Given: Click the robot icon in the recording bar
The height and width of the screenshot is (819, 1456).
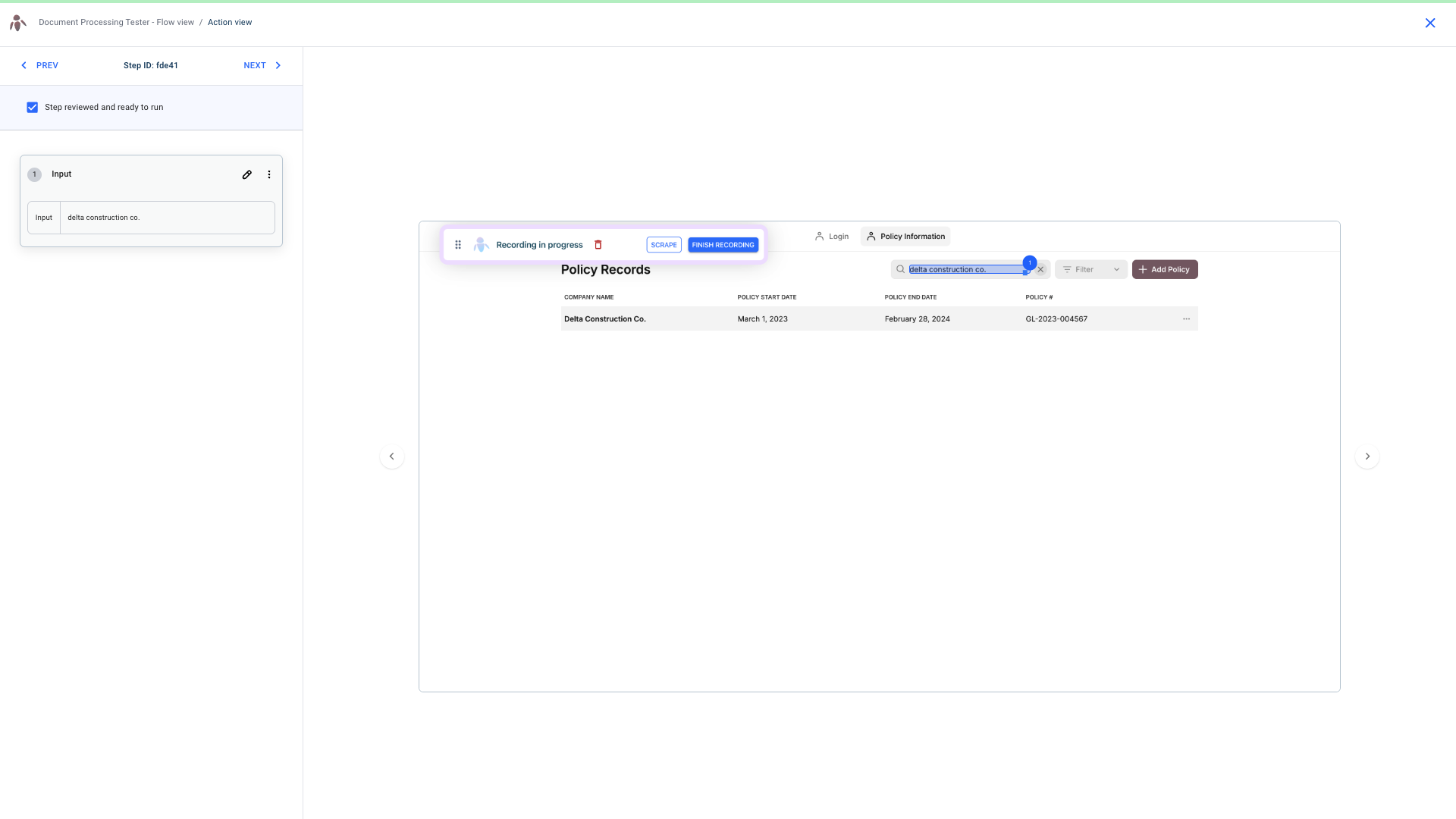Looking at the screenshot, I should coord(481,244).
